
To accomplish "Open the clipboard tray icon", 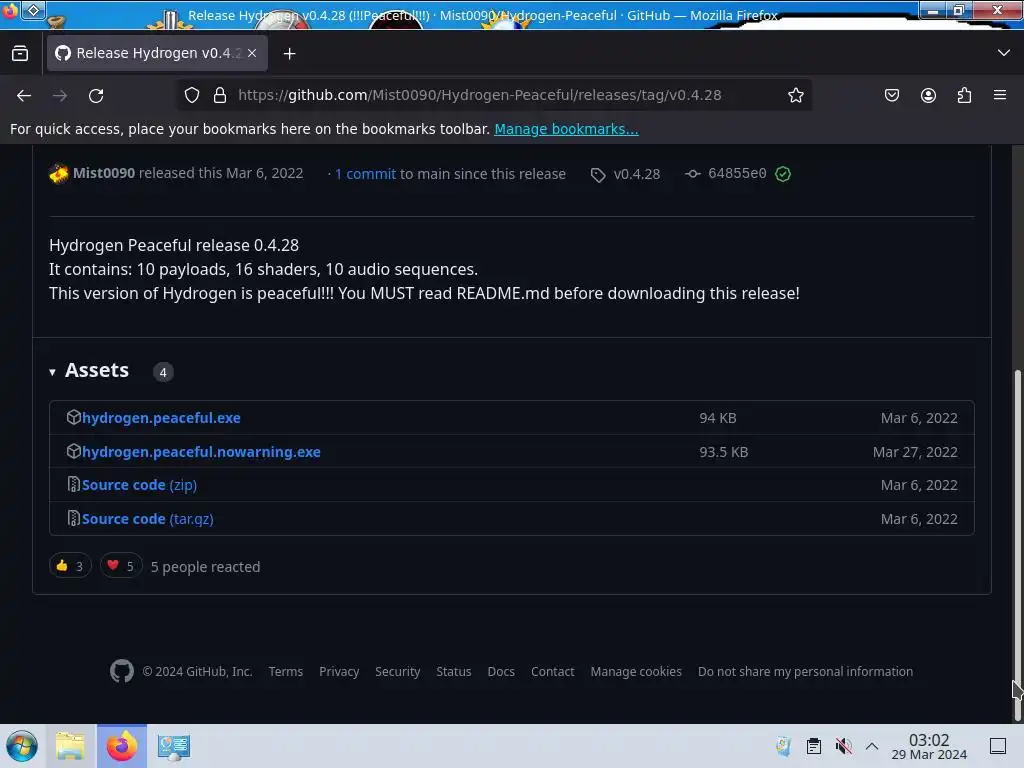I will click(814, 746).
